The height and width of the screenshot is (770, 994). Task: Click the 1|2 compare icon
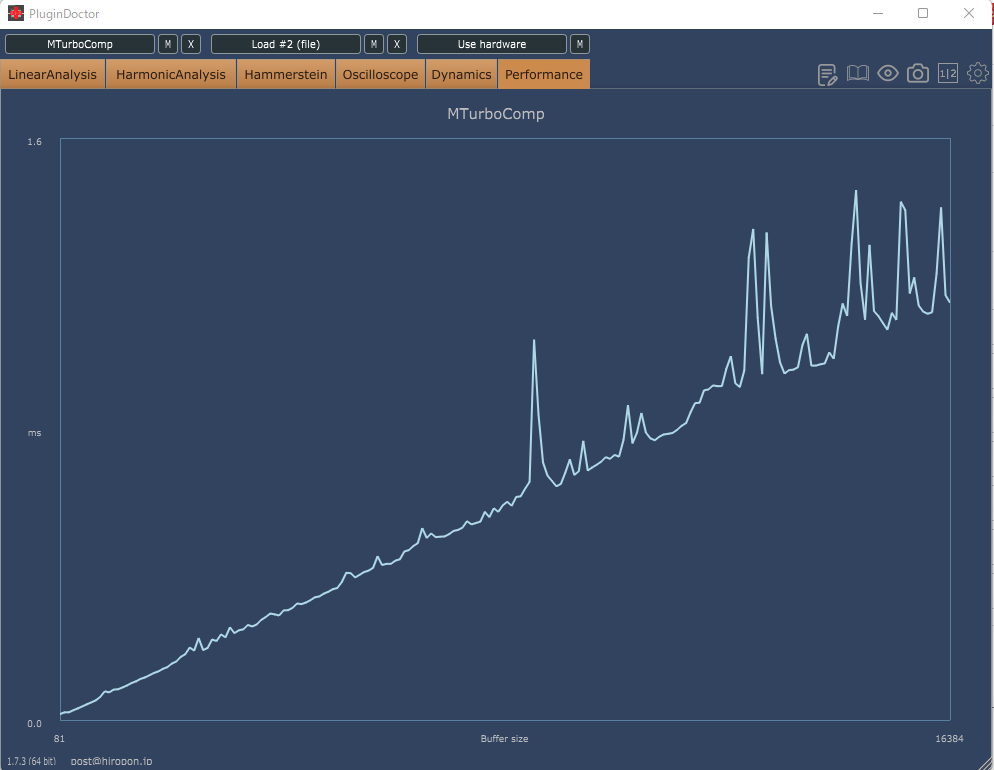(x=948, y=74)
